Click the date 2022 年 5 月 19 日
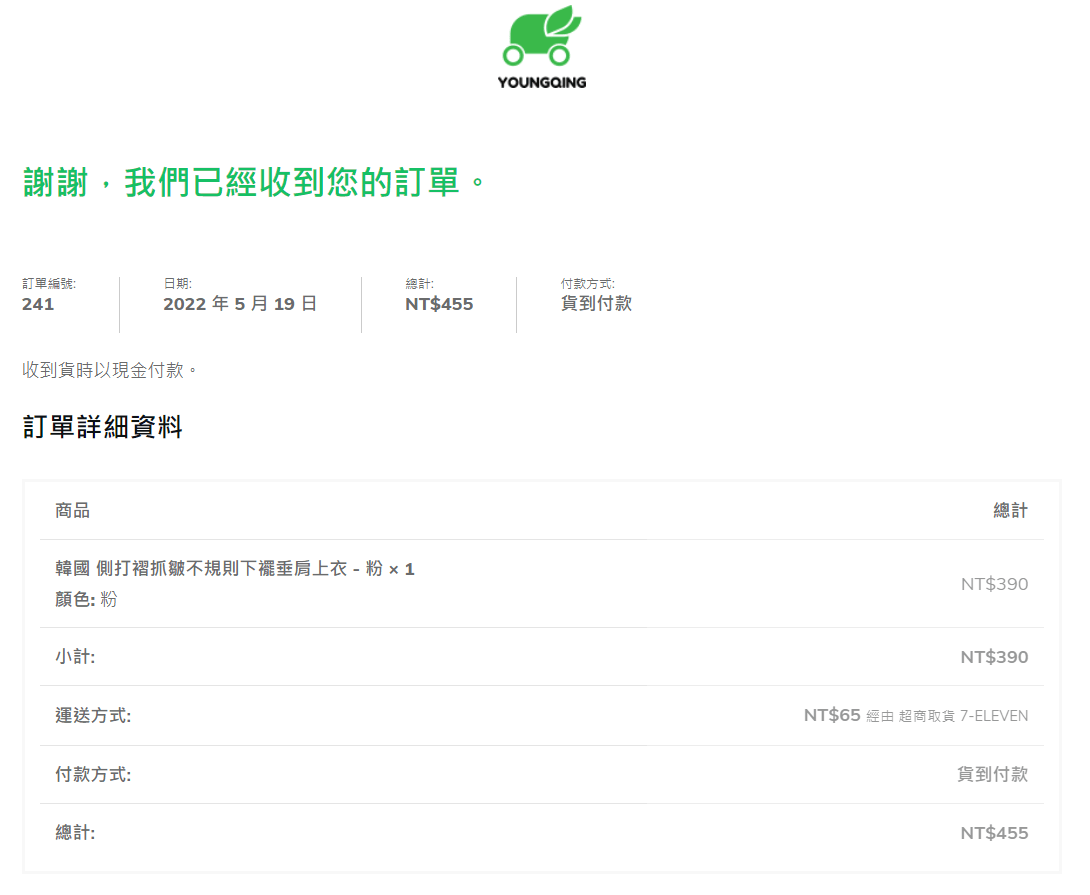 click(240, 304)
